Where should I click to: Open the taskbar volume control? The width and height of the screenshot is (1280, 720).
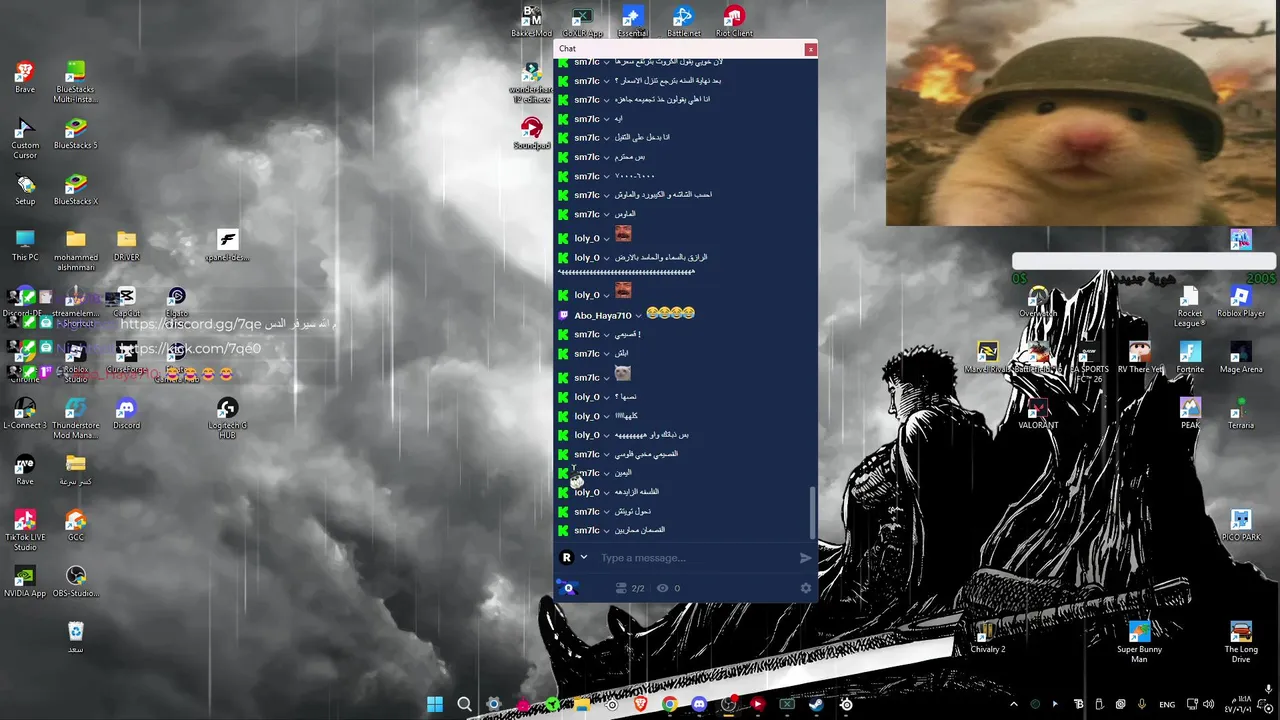click(1209, 704)
